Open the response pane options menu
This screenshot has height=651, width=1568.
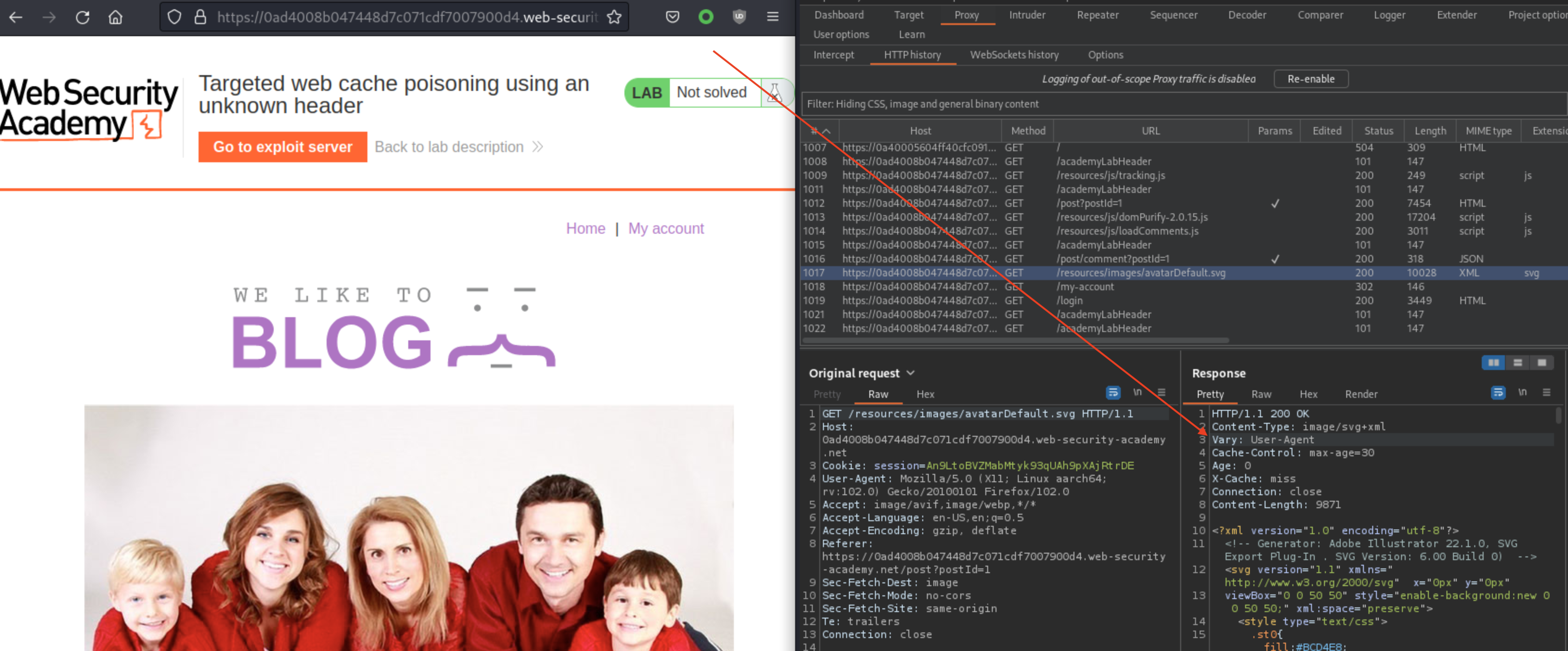1546,393
